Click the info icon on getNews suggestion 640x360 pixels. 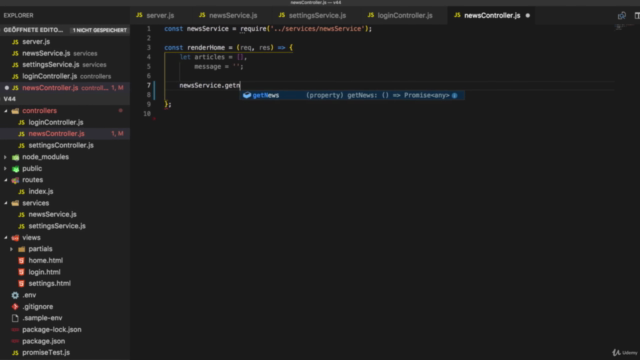tap(454, 95)
